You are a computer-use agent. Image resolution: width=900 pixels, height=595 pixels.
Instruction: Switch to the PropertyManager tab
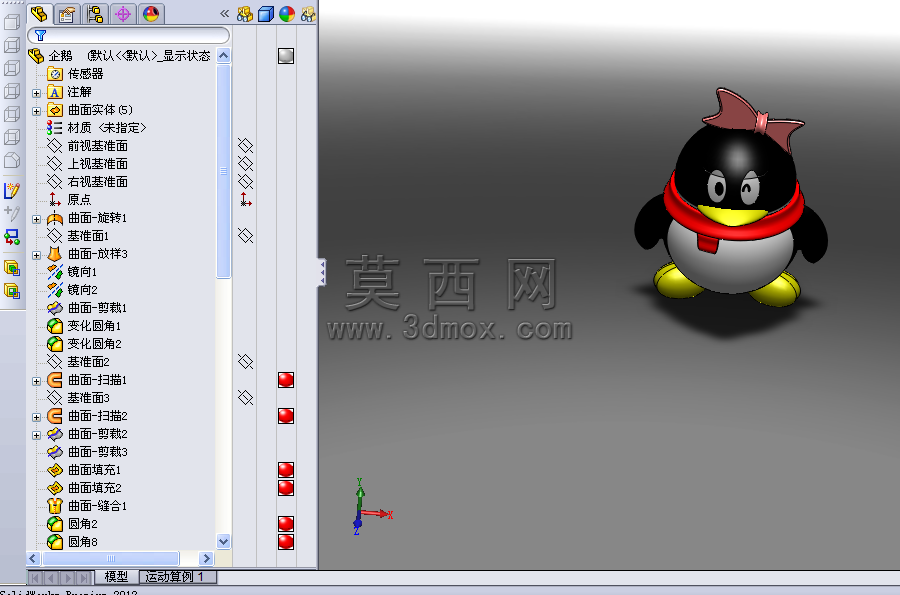coord(67,14)
